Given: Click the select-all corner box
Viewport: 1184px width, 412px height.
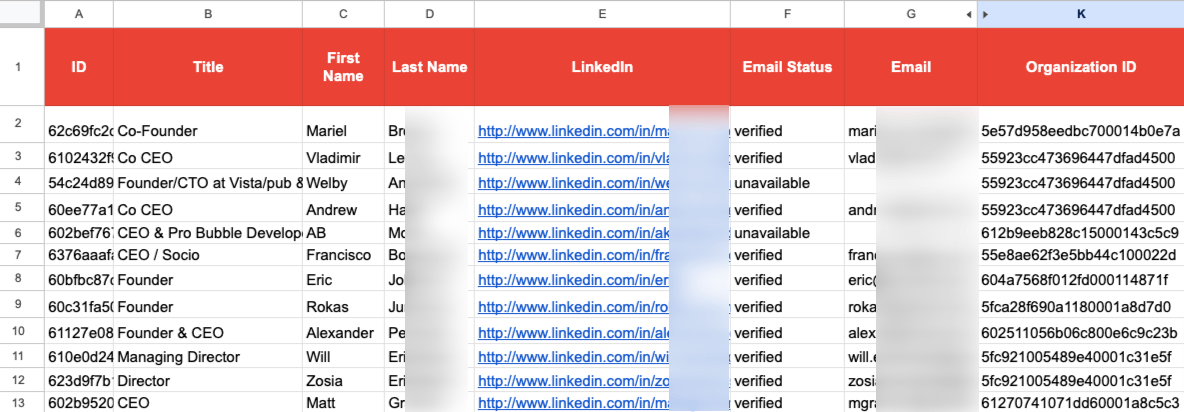Looking at the screenshot, I should pyautogui.click(x=22, y=14).
